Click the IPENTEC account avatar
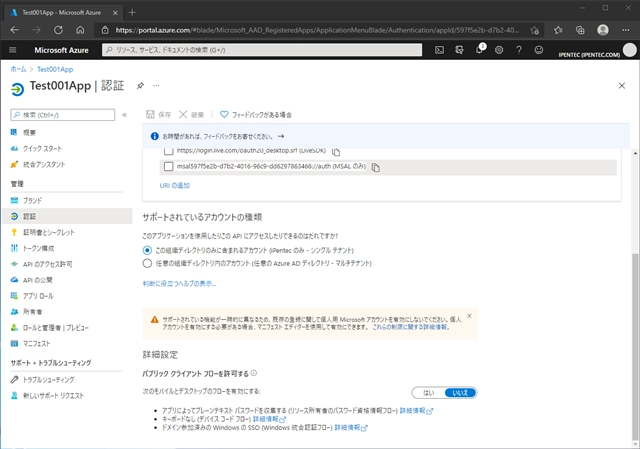 tap(629, 50)
